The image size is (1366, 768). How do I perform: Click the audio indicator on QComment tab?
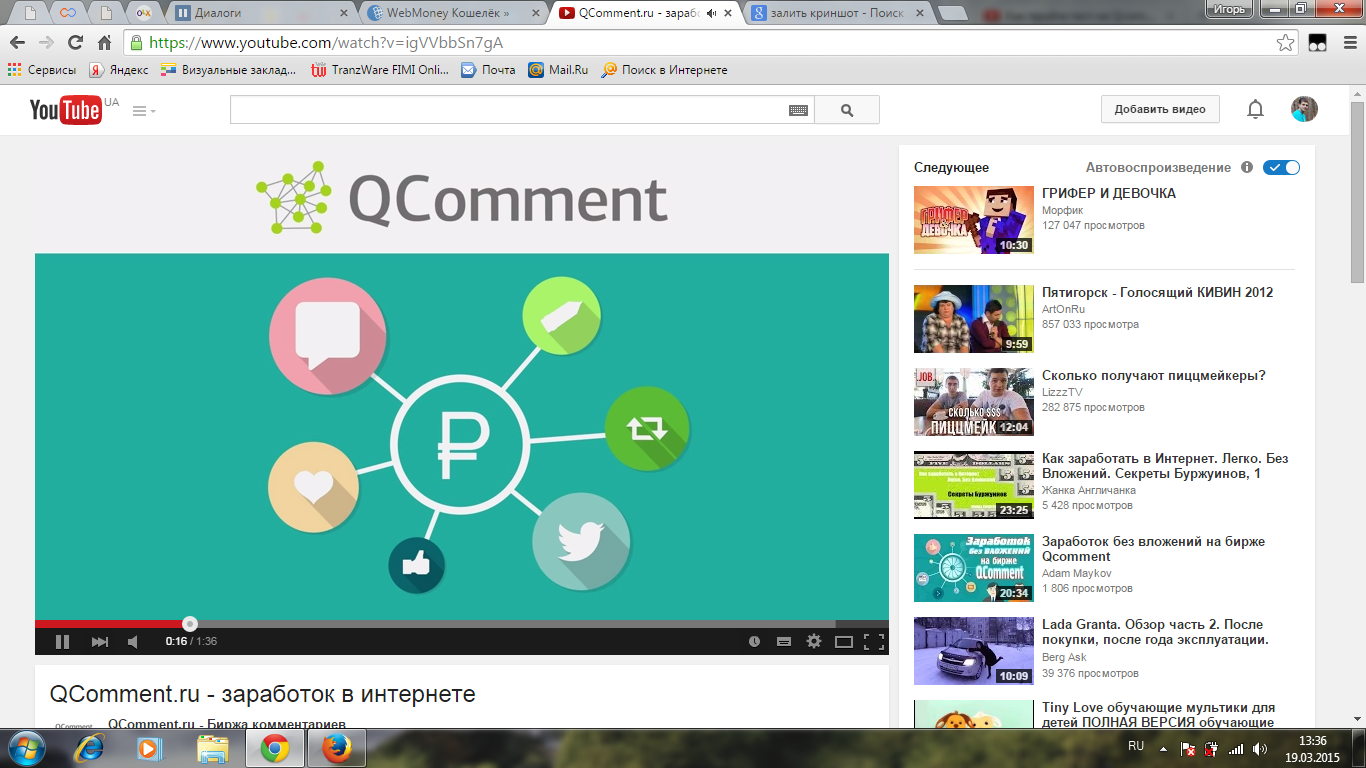point(711,13)
